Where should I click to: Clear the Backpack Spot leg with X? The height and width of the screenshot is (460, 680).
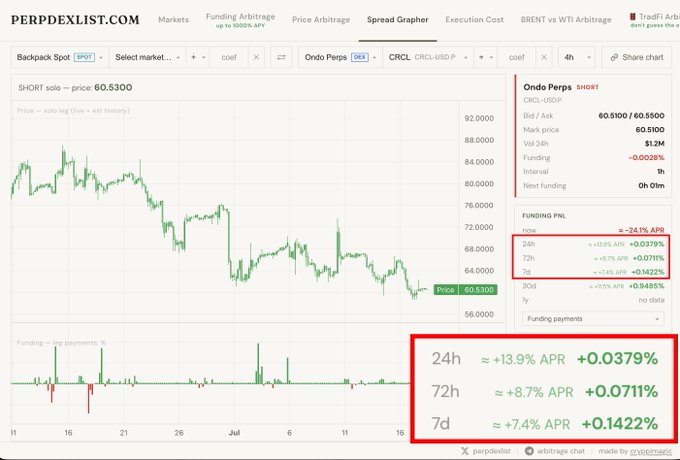[256, 57]
